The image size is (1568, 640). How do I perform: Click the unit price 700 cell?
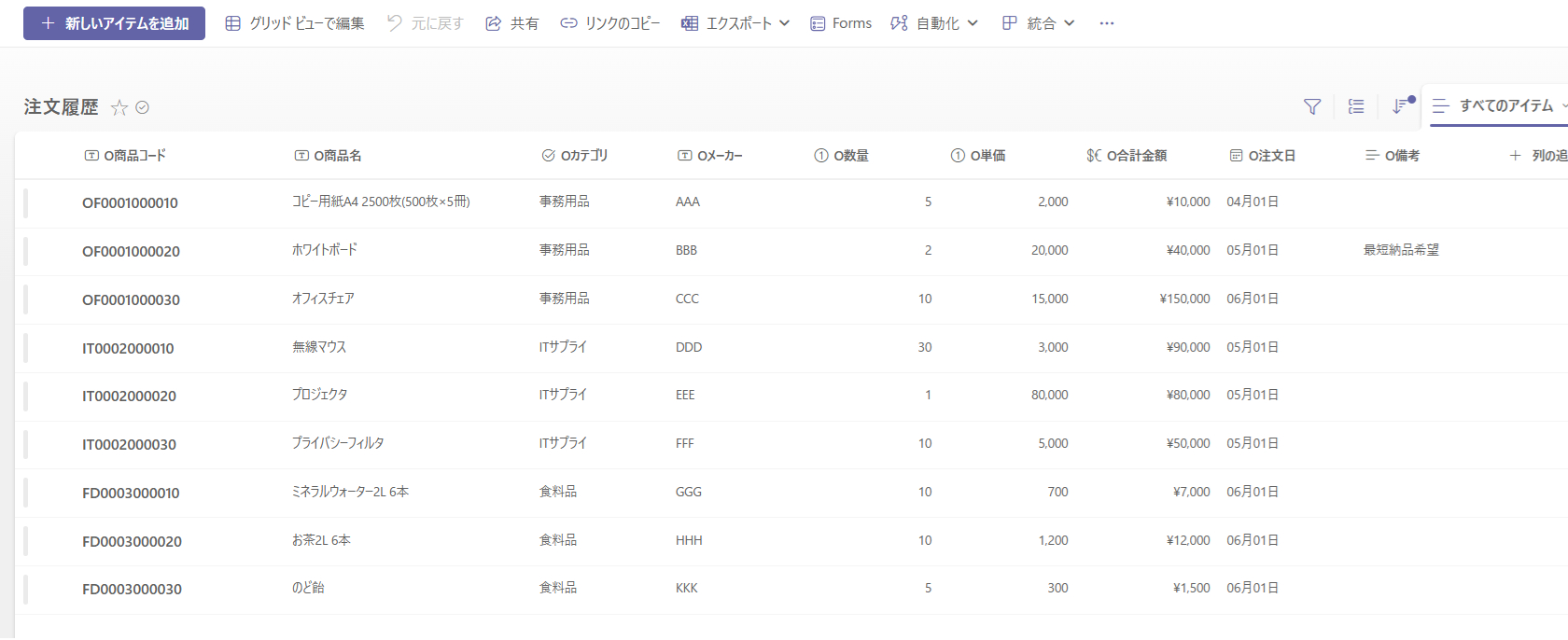click(x=1057, y=492)
